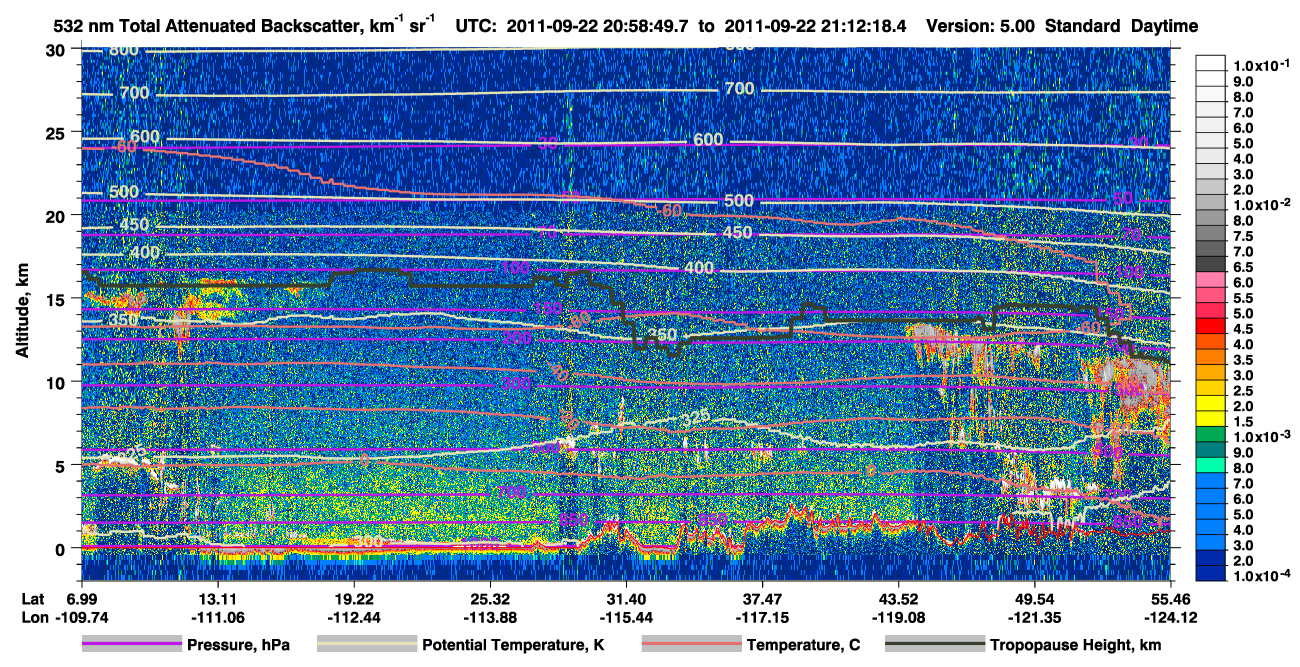Image resolution: width=1300 pixels, height=667 pixels.
Task: Click the longitude value -113.88
Action: click(489, 616)
